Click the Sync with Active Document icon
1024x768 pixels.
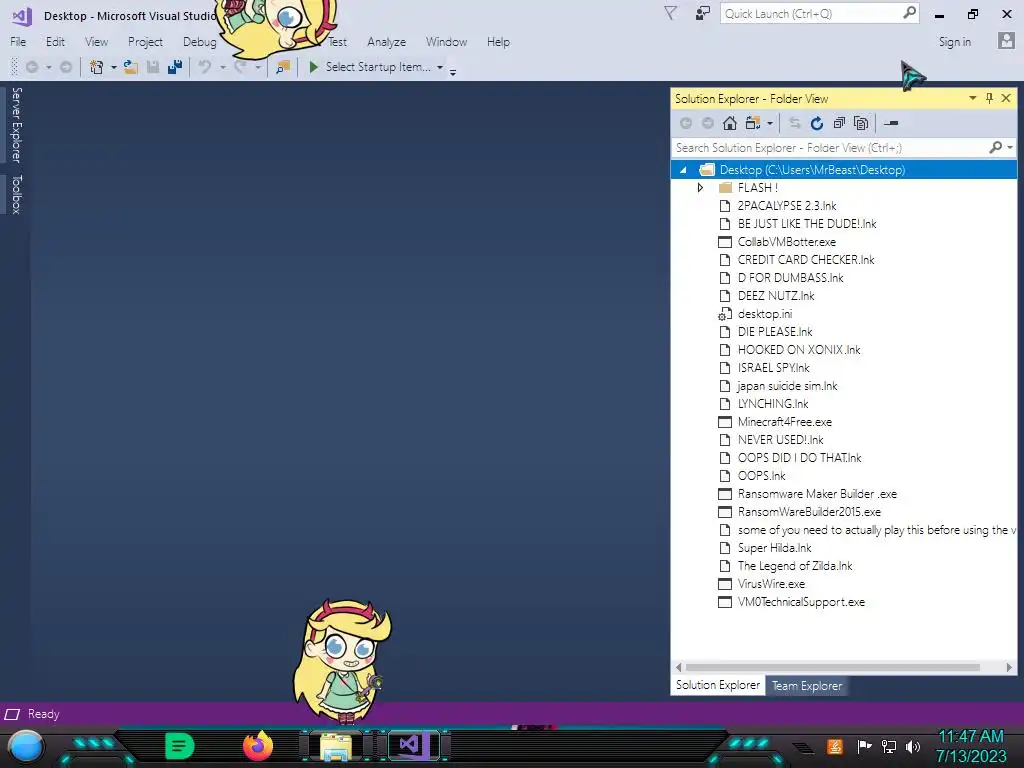pos(794,123)
